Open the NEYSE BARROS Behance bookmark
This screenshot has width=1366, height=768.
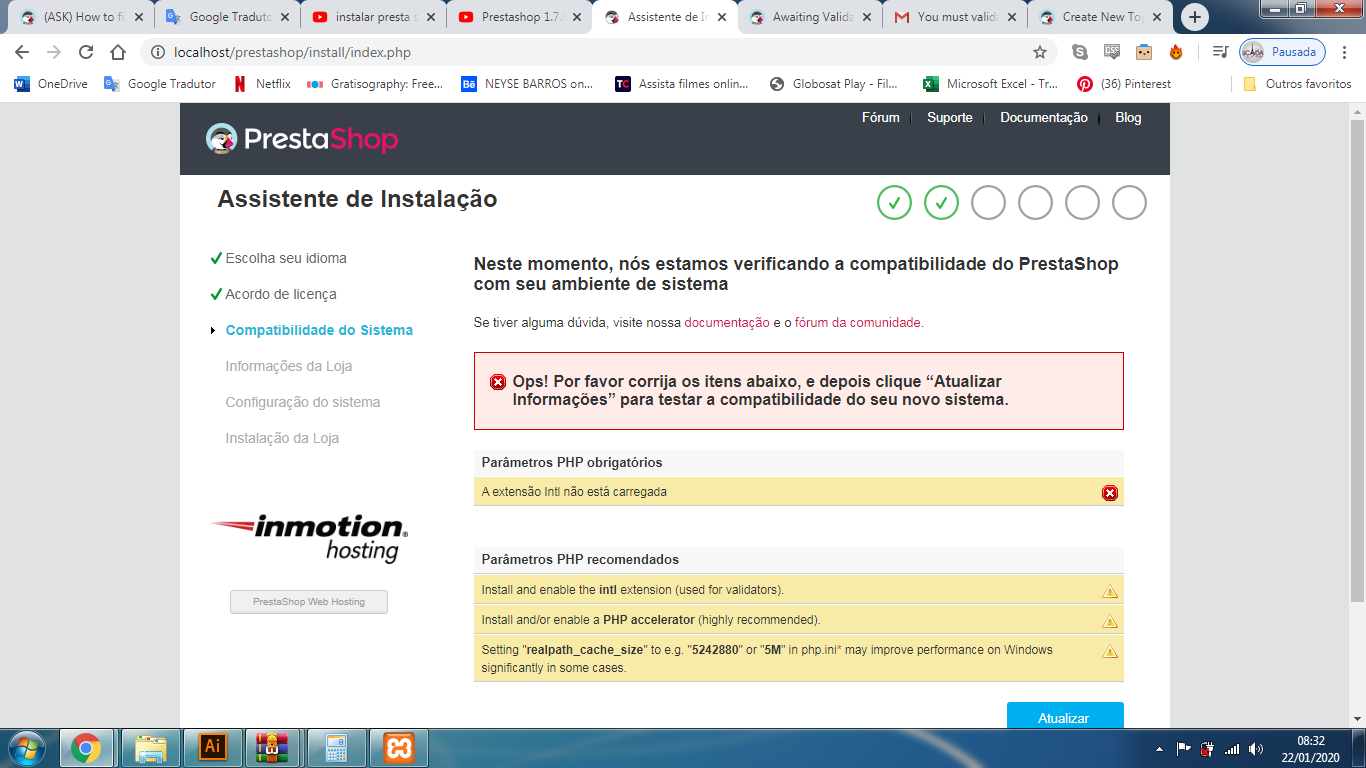527,84
